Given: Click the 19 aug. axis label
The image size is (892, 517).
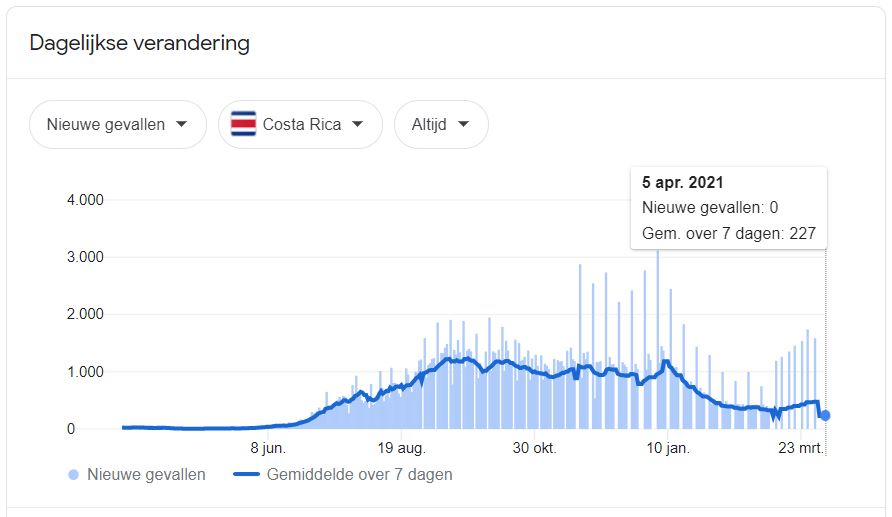Looking at the screenshot, I should [x=401, y=448].
